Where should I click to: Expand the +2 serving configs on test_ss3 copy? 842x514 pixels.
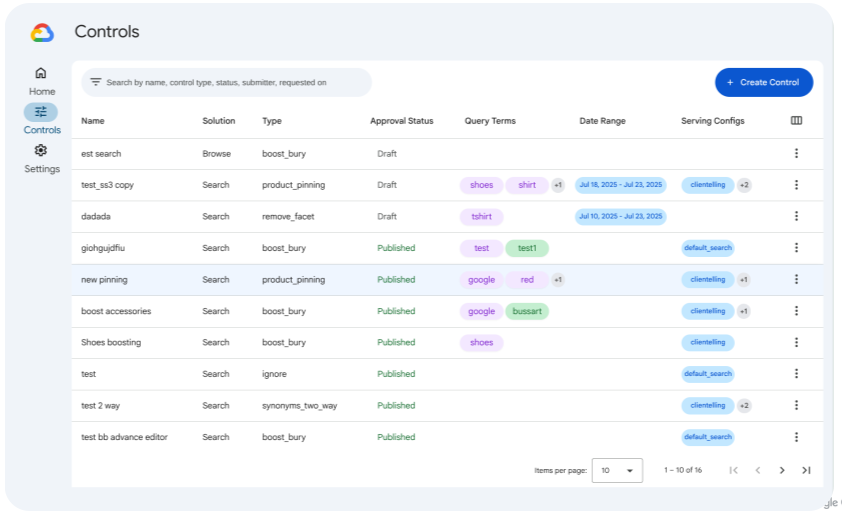[x=744, y=185]
